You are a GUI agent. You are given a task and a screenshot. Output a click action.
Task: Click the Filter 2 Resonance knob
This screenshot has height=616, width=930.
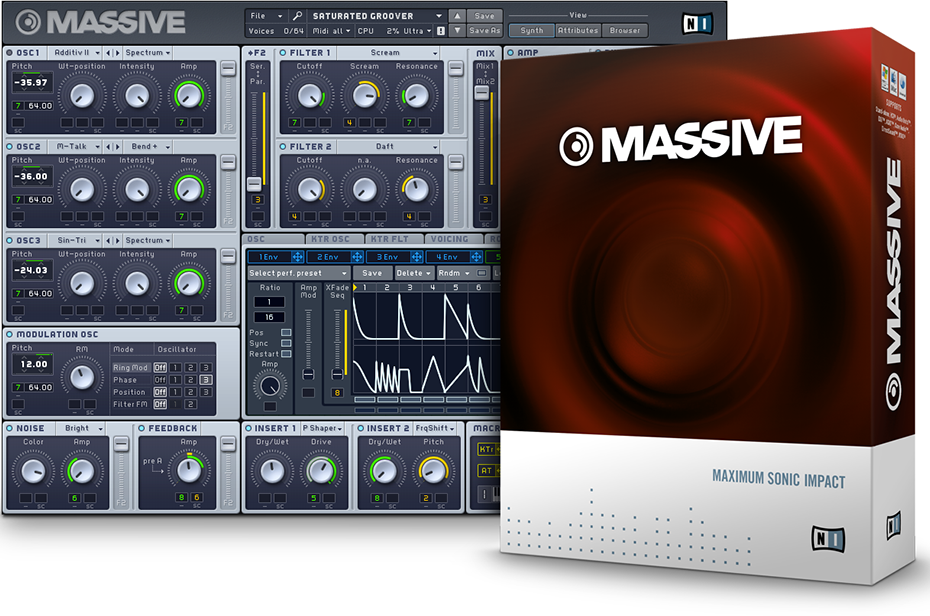click(x=416, y=189)
